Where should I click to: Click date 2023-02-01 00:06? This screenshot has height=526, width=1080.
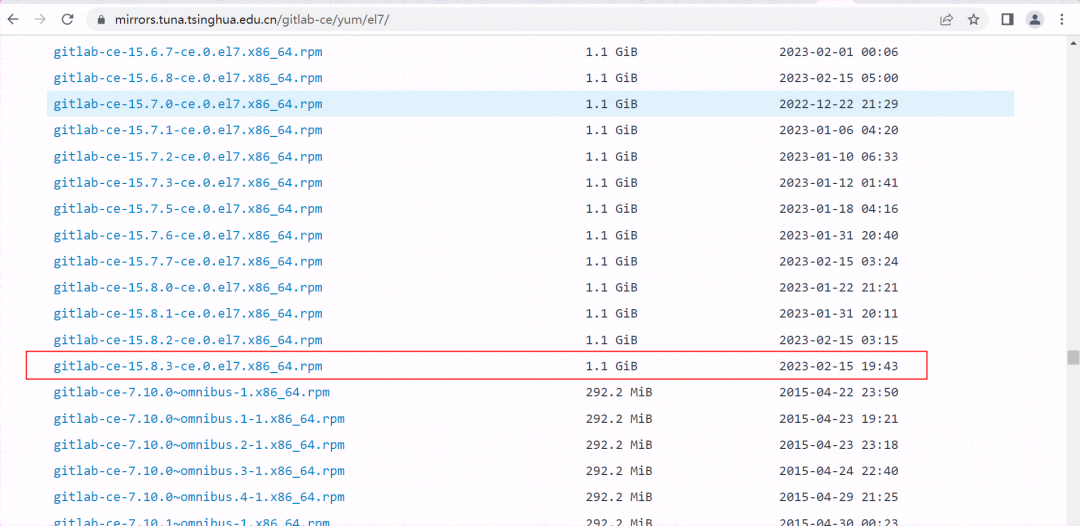(838, 52)
